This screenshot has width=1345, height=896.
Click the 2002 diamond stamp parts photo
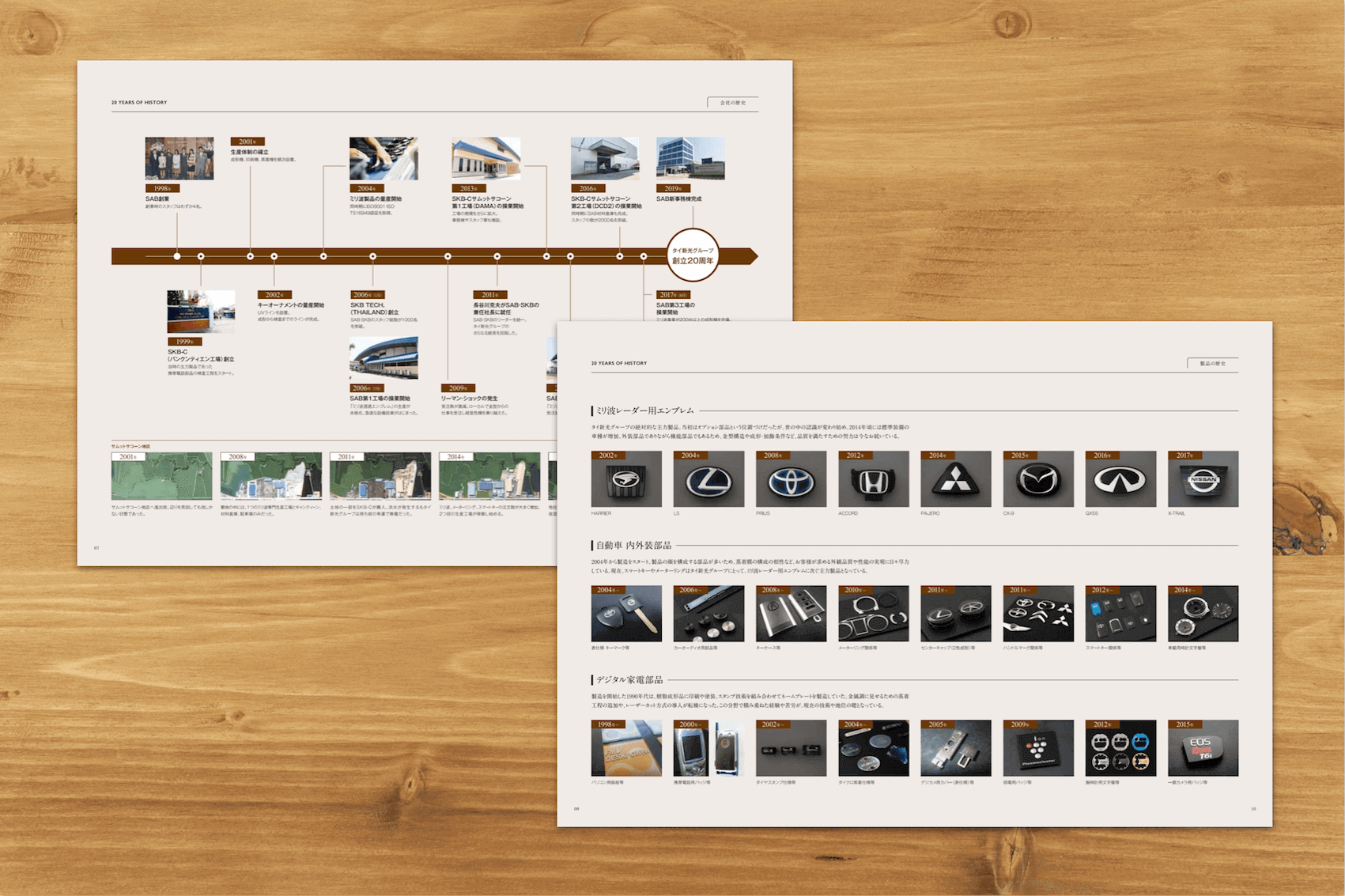[x=791, y=748]
